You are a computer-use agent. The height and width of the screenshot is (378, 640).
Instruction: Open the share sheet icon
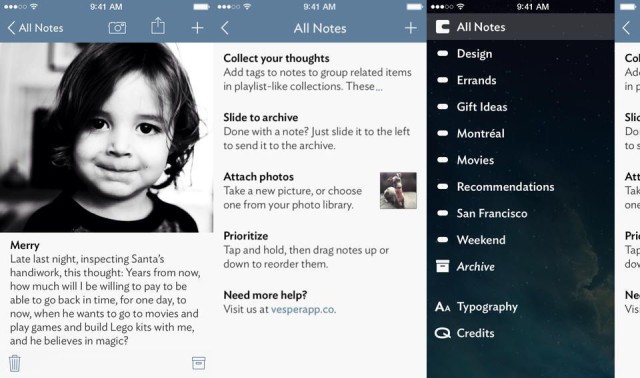click(158, 26)
